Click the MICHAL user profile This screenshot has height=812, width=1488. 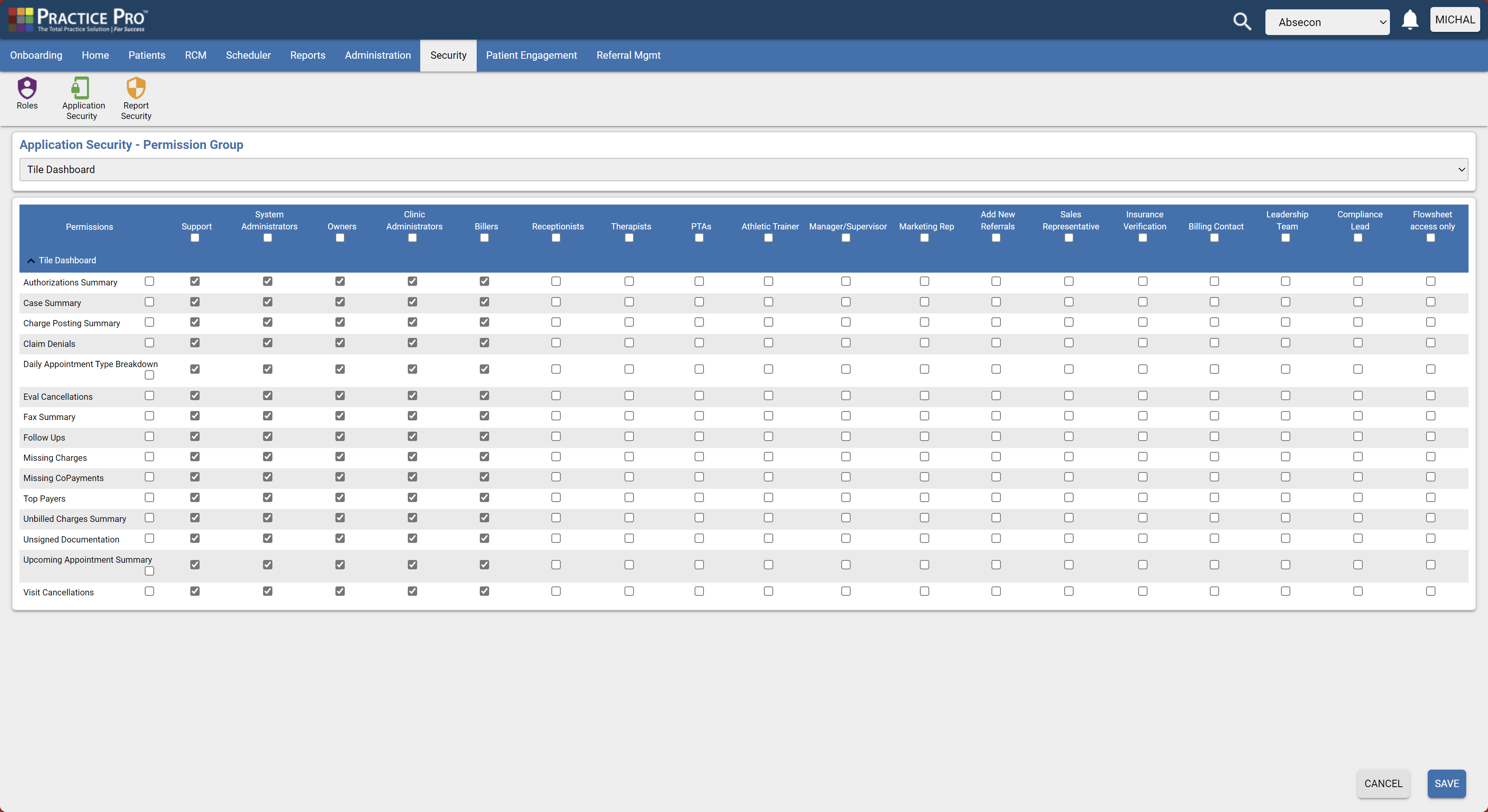[x=1455, y=19]
